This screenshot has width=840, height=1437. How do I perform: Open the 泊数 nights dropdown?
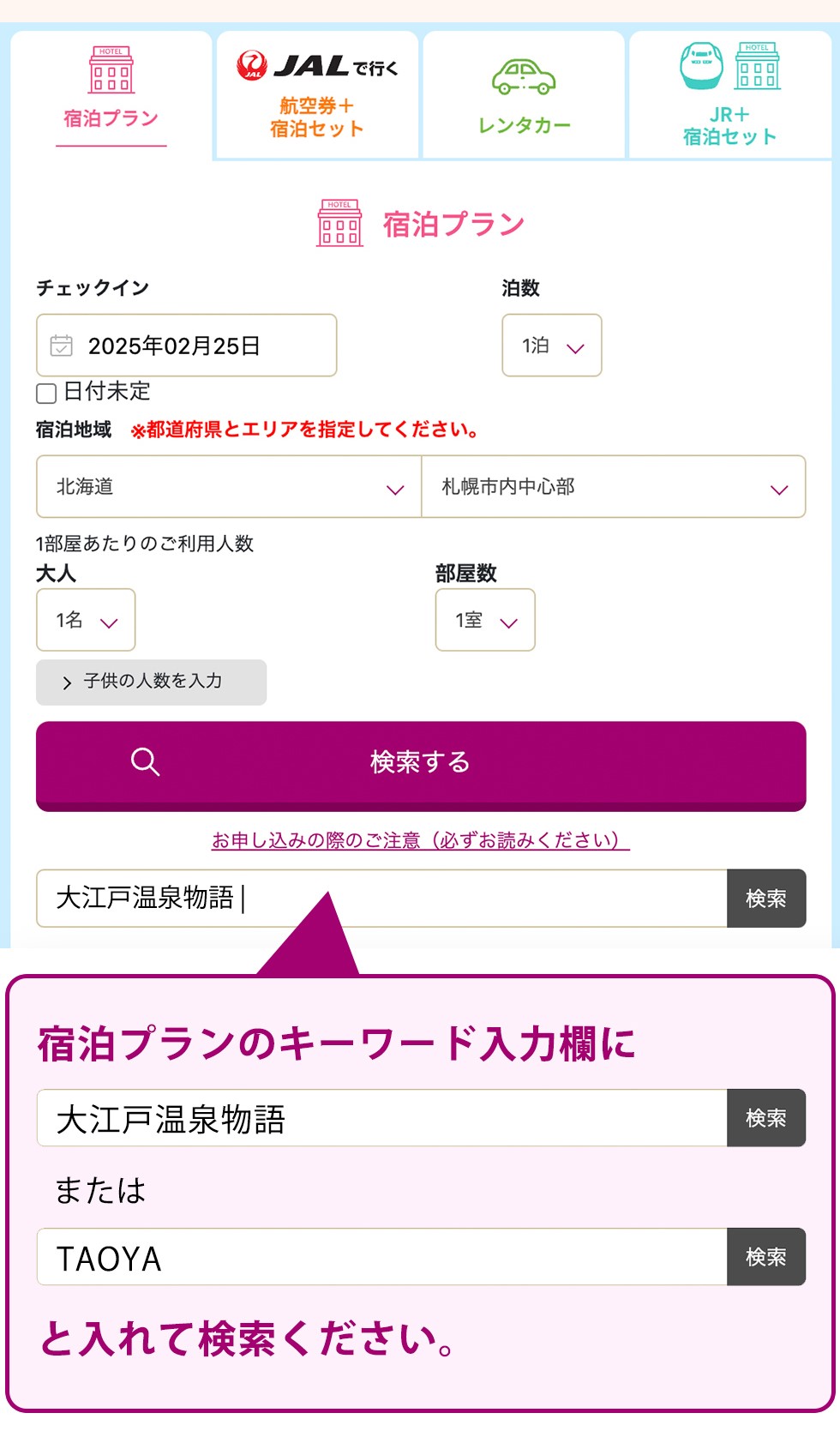(552, 346)
